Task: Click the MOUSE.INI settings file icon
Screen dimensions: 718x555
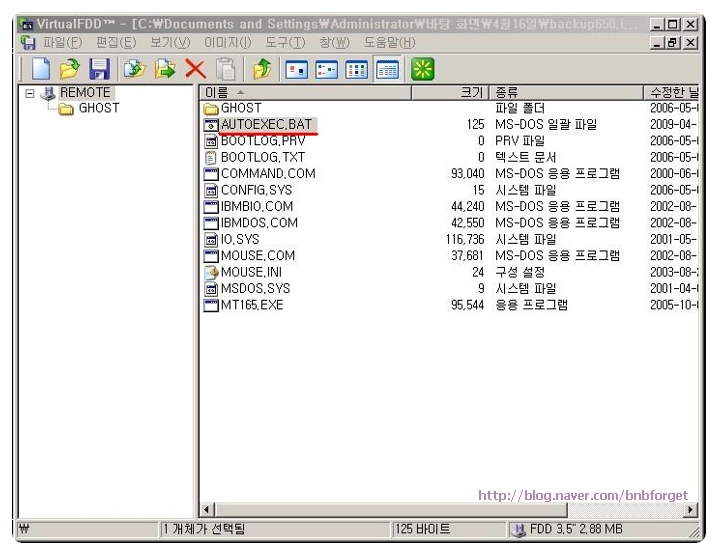Action: pyautogui.click(x=211, y=272)
